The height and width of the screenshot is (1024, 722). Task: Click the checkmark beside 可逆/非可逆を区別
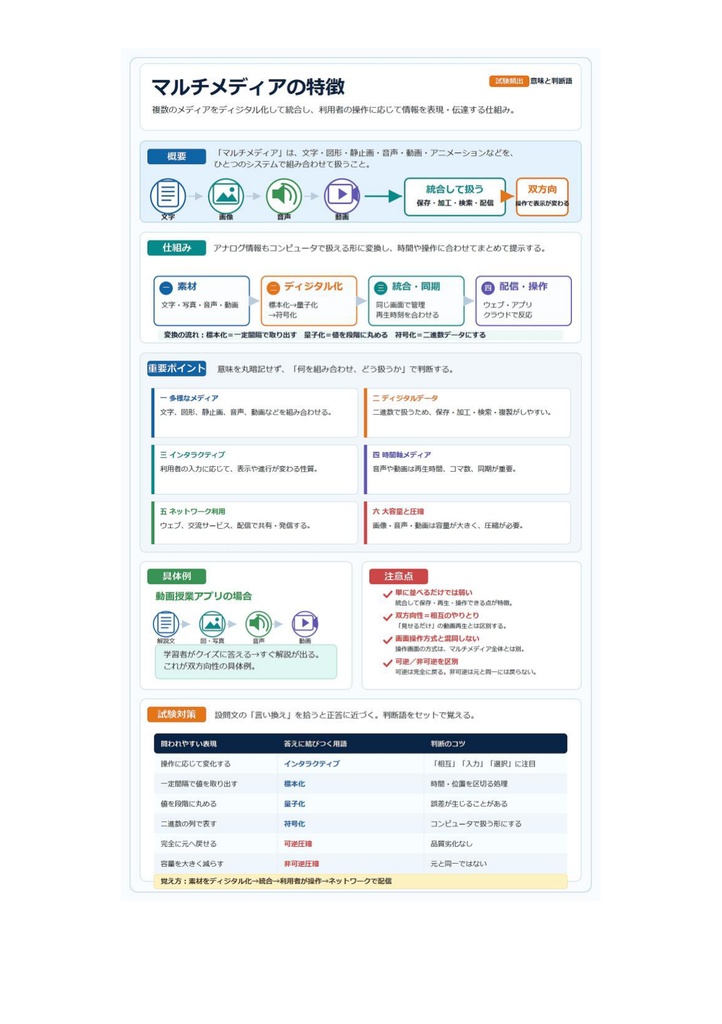(x=388, y=662)
